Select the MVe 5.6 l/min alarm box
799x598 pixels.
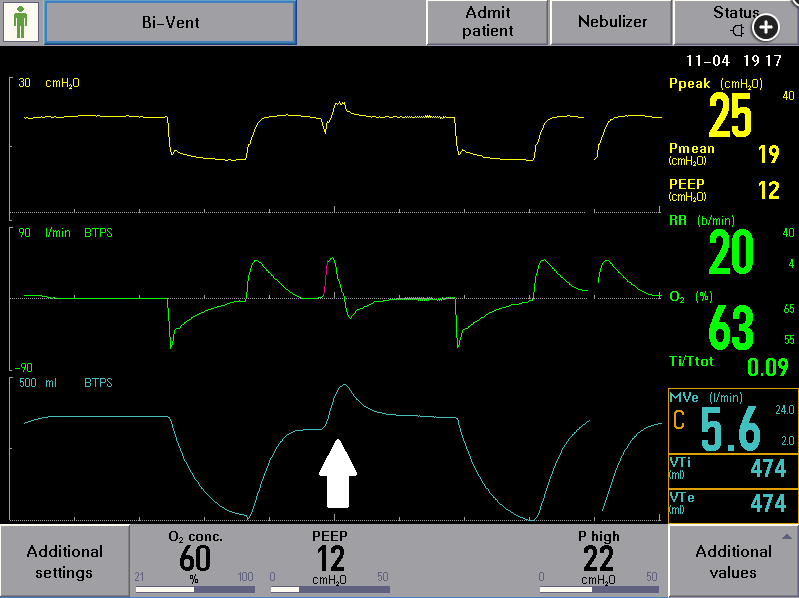732,420
